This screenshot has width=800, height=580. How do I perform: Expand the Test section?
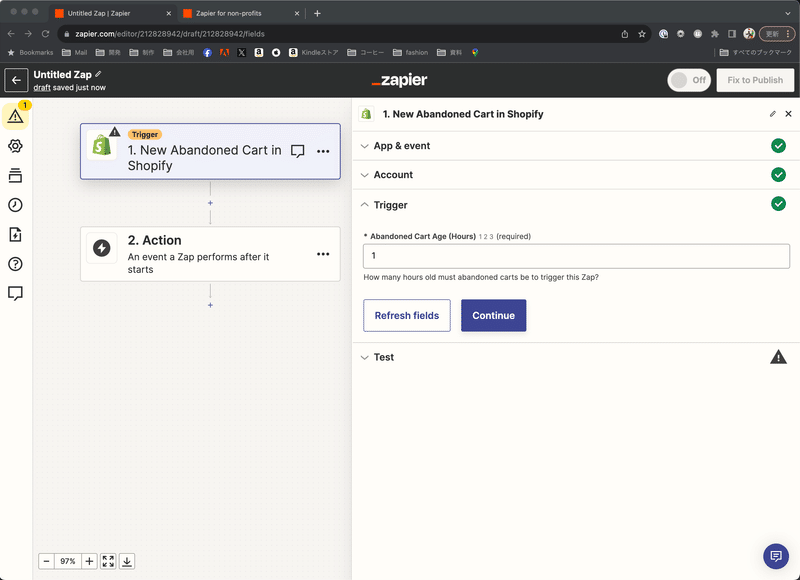[x=576, y=357]
